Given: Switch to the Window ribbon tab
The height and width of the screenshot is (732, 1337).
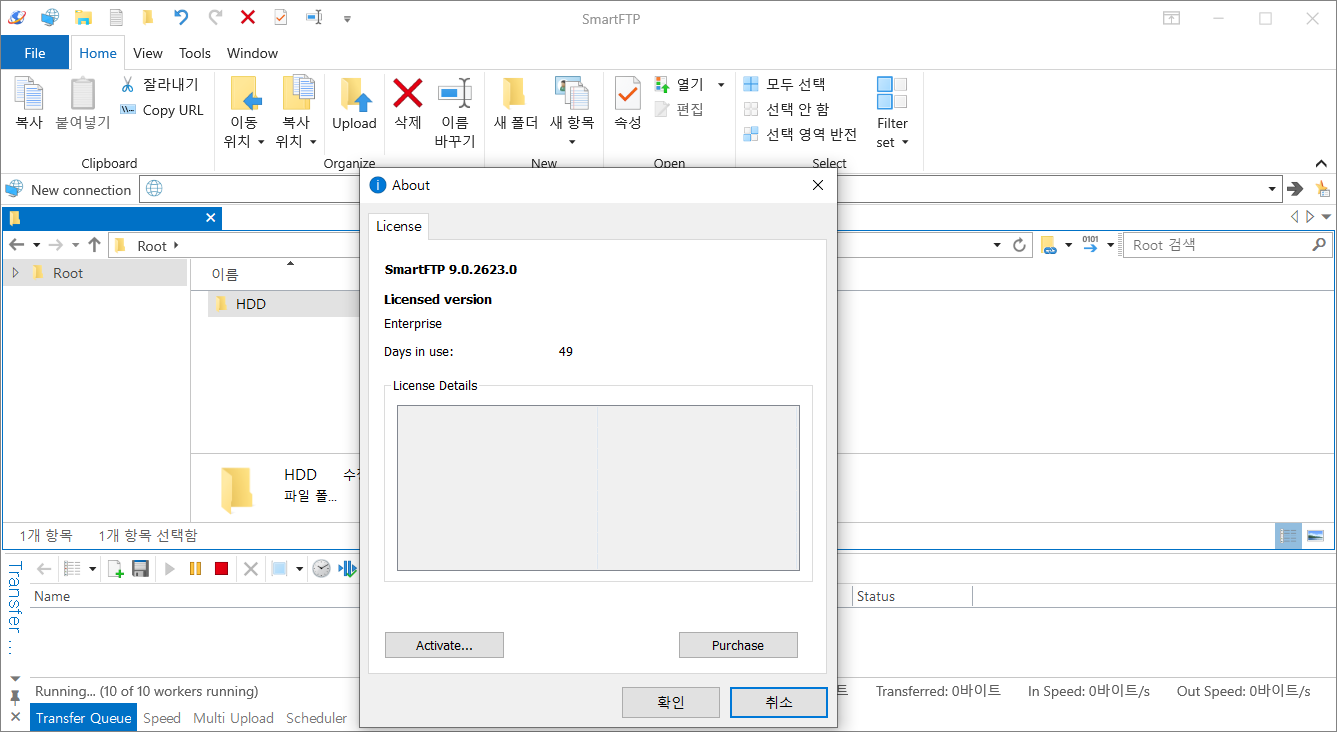Looking at the screenshot, I should coord(252,53).
